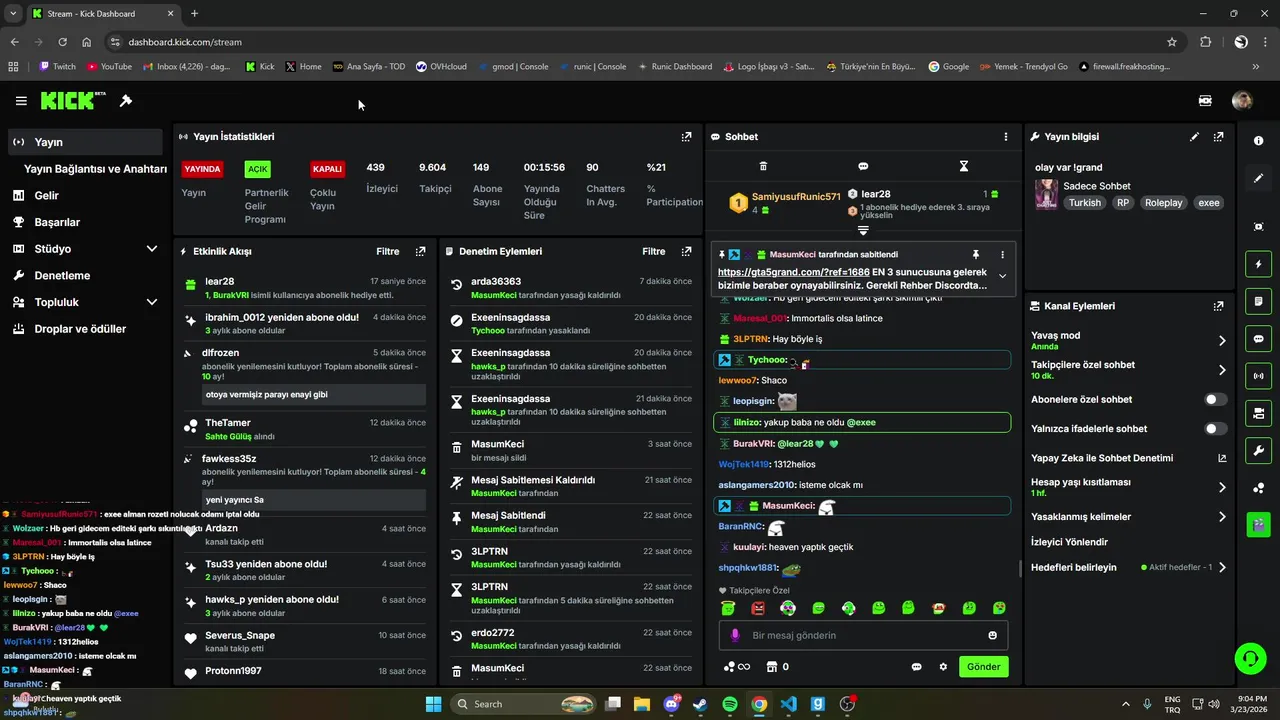
Task: Click the trash icon to clear chat
Action: click(763, 166)
